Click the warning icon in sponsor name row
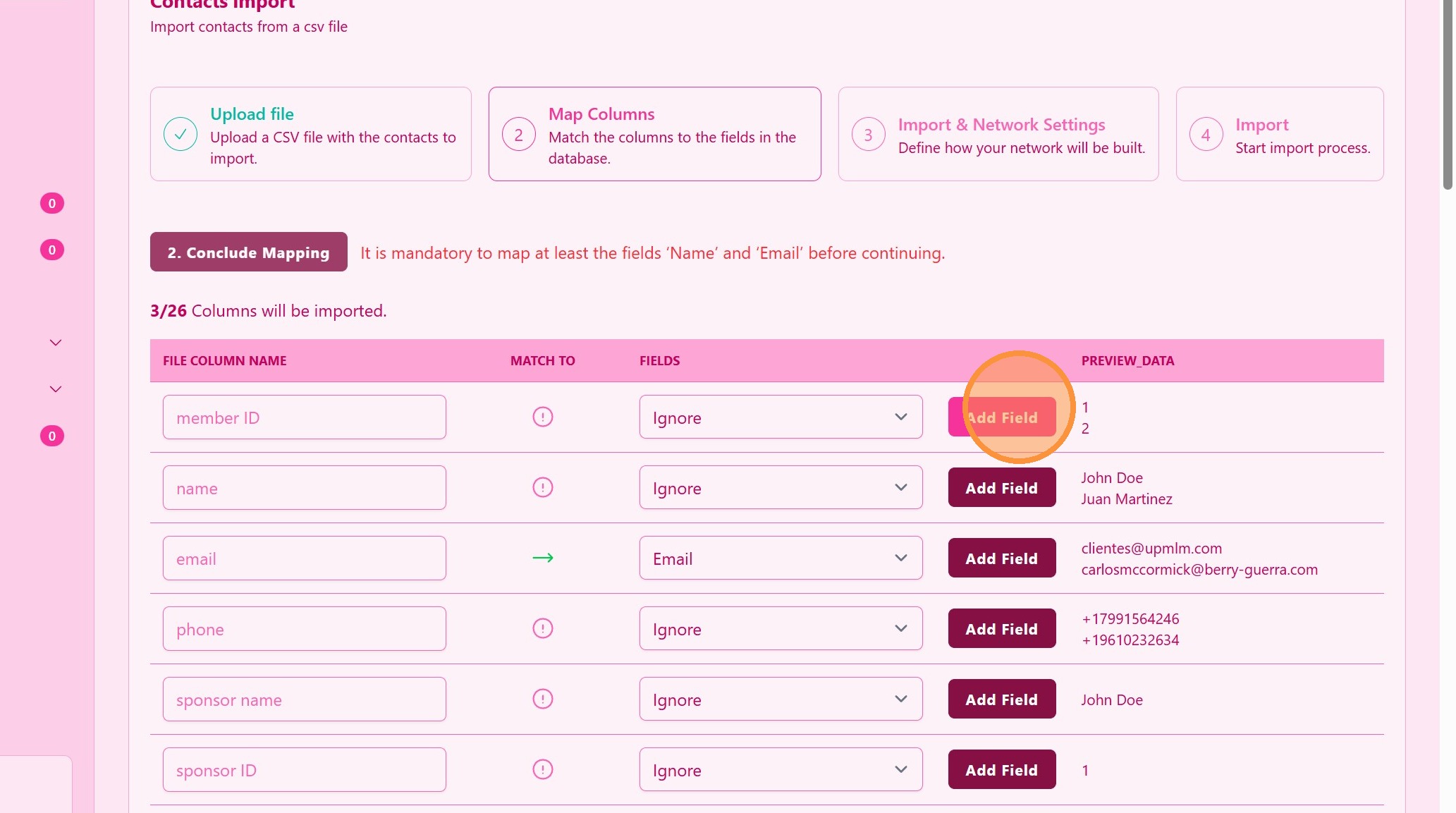Screen dimensions: 1456x813 point(542,699)
